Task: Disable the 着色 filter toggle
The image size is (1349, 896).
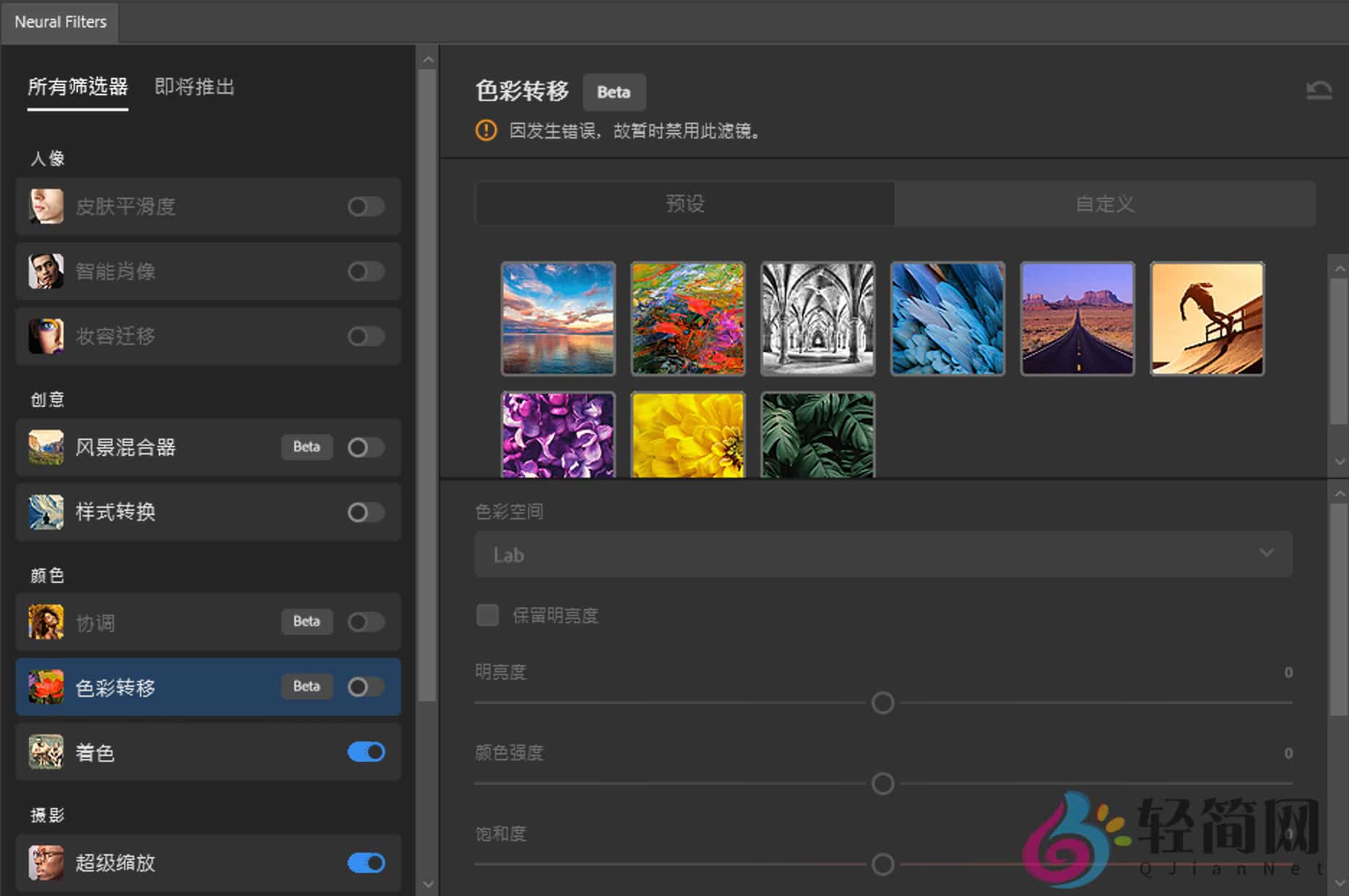Action: [x=365, y=752]
